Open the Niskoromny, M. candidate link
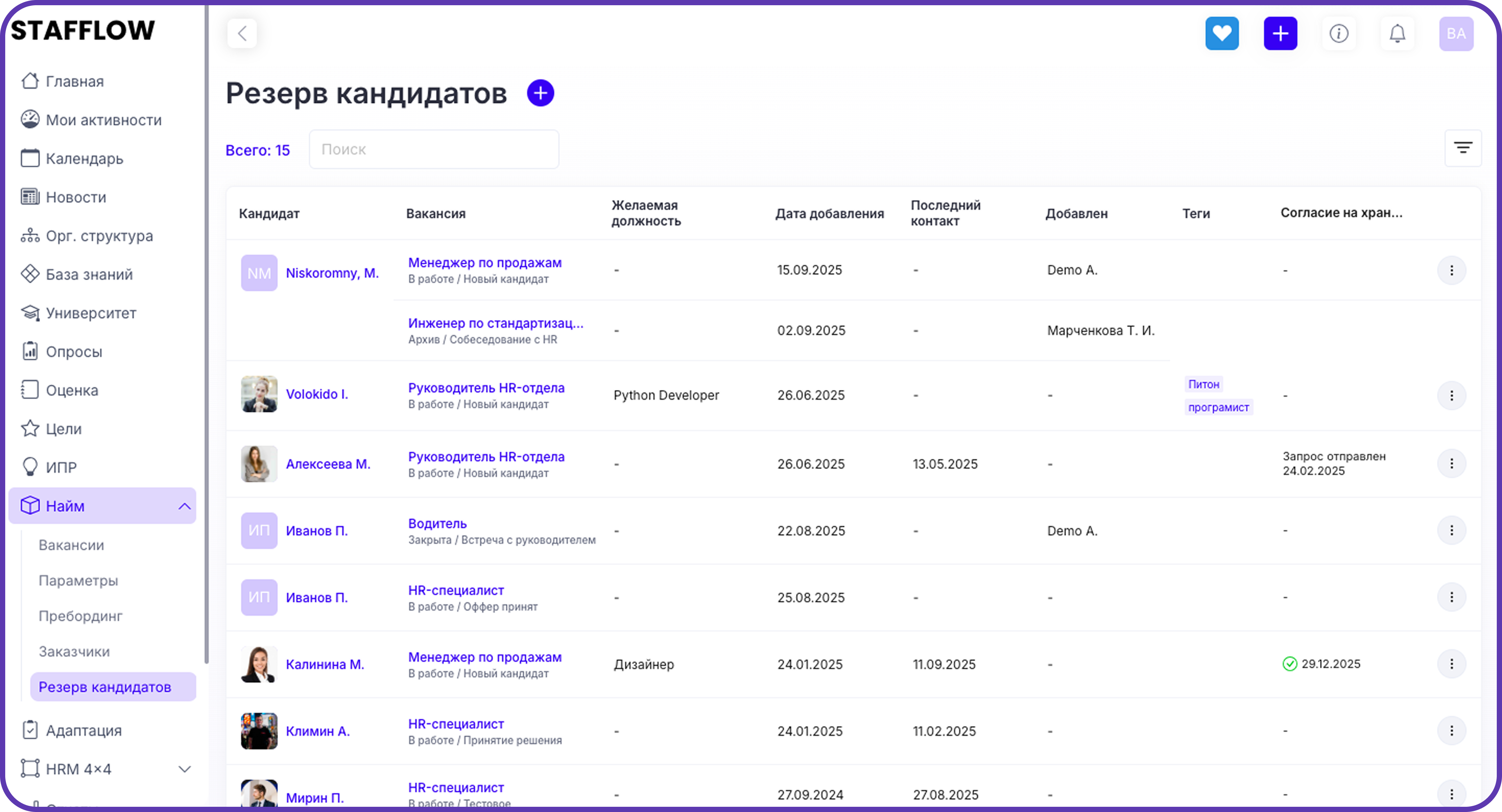The height and width of the screenshot is (812, 1502). [332, 273]
